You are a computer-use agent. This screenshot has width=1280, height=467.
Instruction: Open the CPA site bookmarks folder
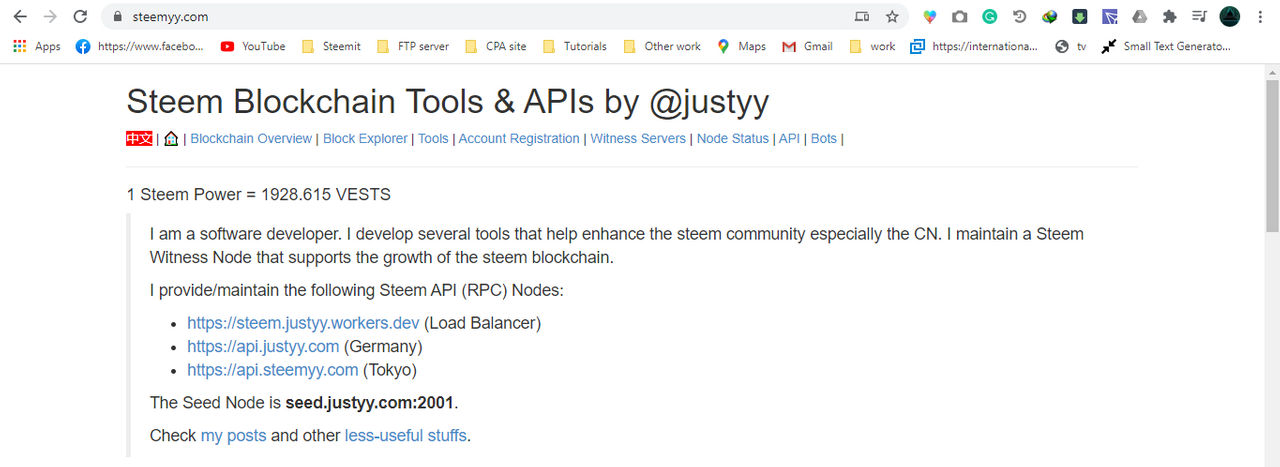click(495, 46)
